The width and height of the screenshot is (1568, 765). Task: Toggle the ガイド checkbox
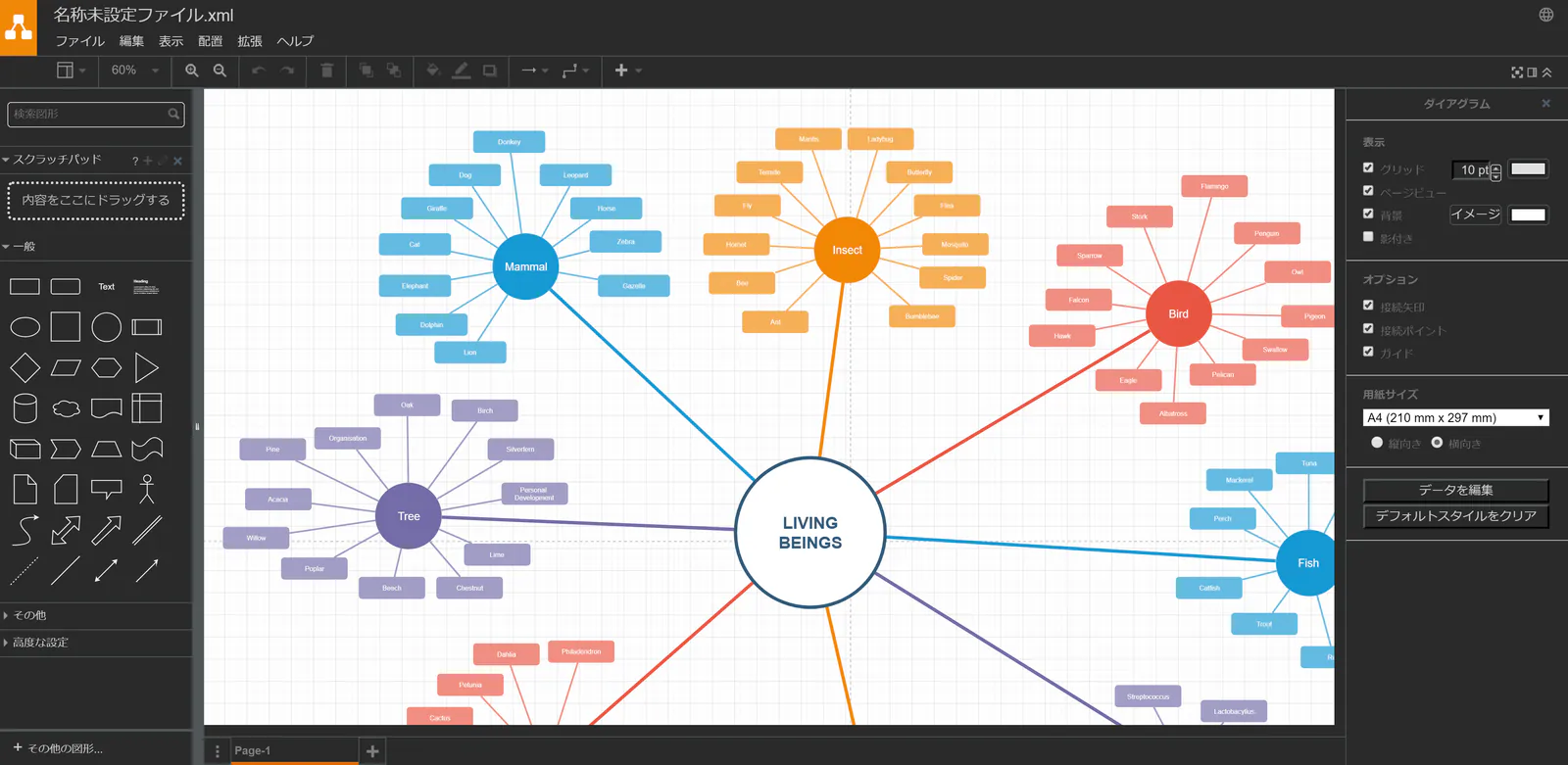(1368, 352)
